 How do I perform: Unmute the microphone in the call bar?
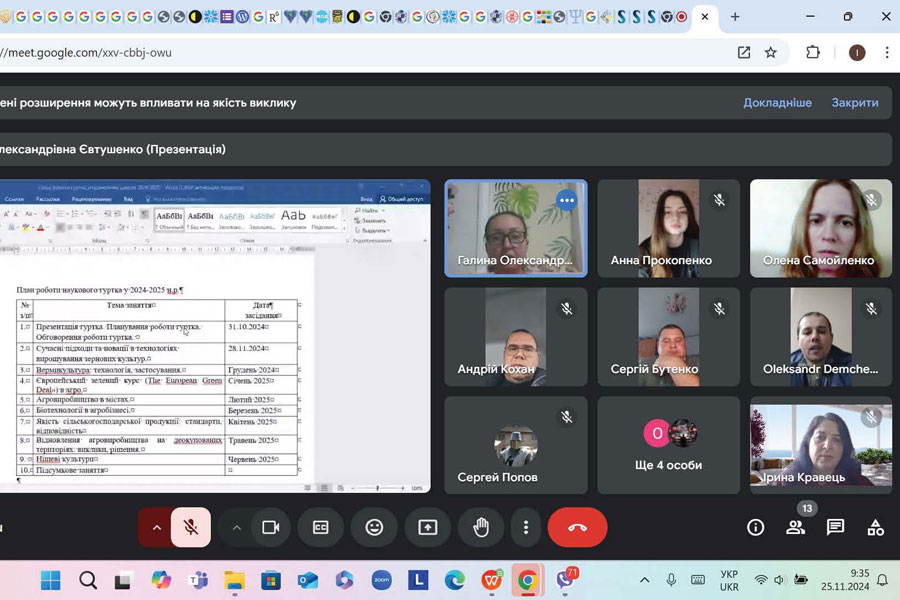click(x=191, y=528)
